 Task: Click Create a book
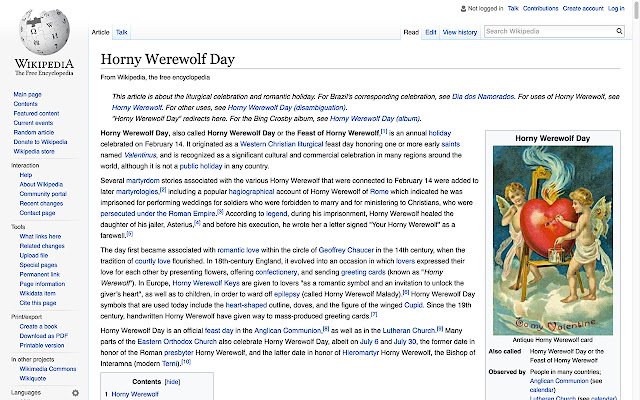pos(38,326)
